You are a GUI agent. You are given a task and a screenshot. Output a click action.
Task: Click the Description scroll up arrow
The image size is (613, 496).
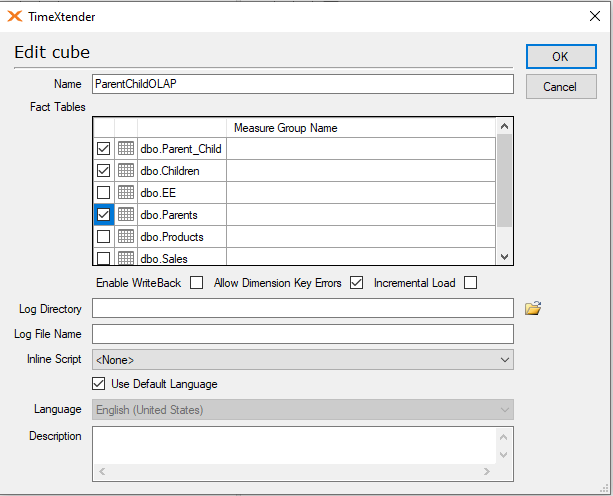point(504,437)
